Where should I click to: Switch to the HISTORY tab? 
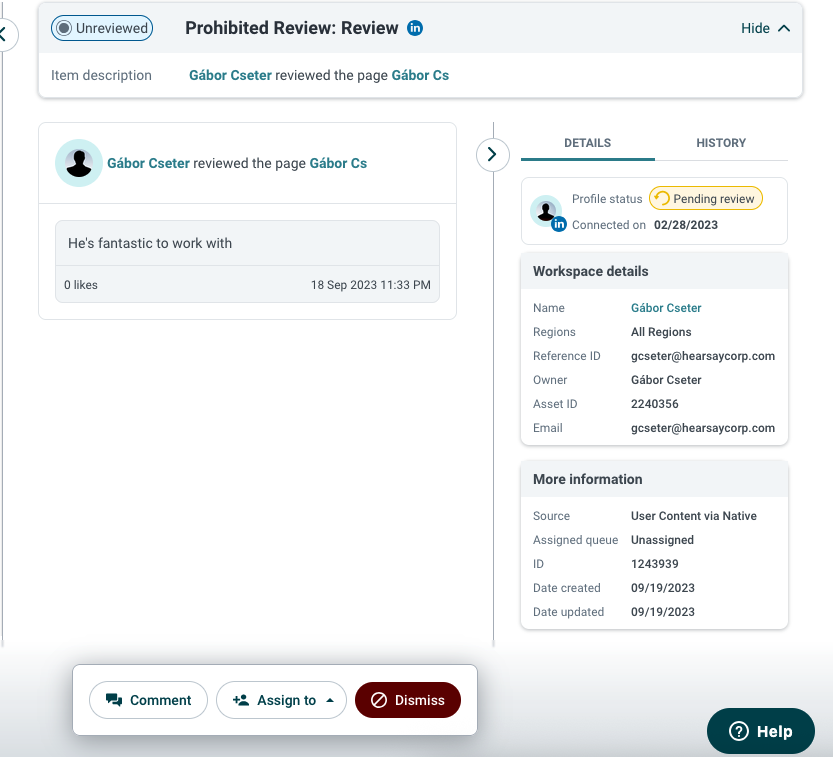[x=721, y=143]
